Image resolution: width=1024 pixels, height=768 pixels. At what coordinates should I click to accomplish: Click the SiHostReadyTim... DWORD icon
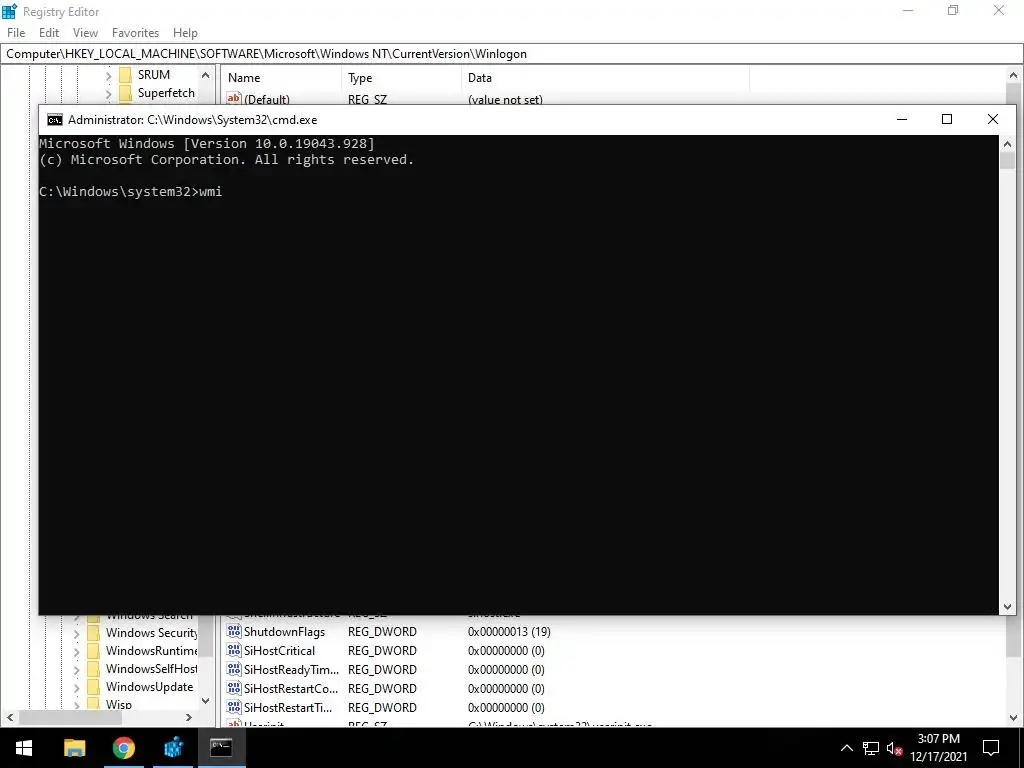[234, 669]
